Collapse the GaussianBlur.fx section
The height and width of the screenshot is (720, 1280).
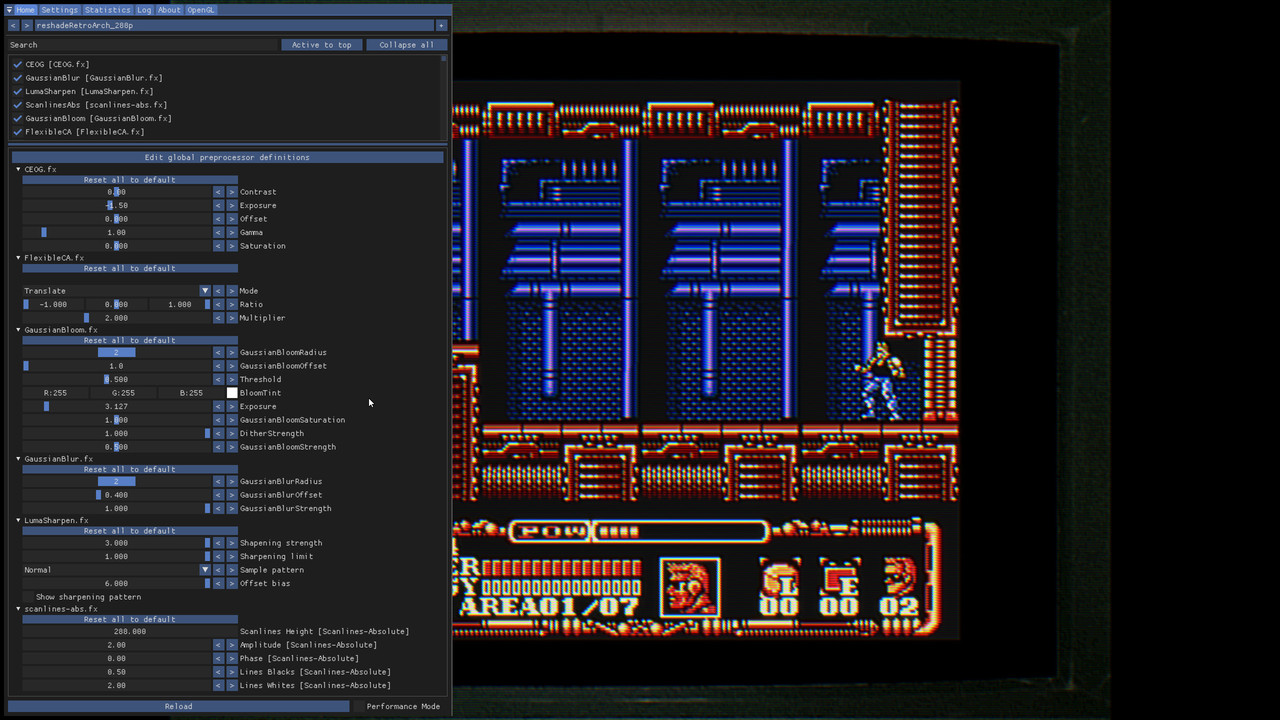click(18, 459)
